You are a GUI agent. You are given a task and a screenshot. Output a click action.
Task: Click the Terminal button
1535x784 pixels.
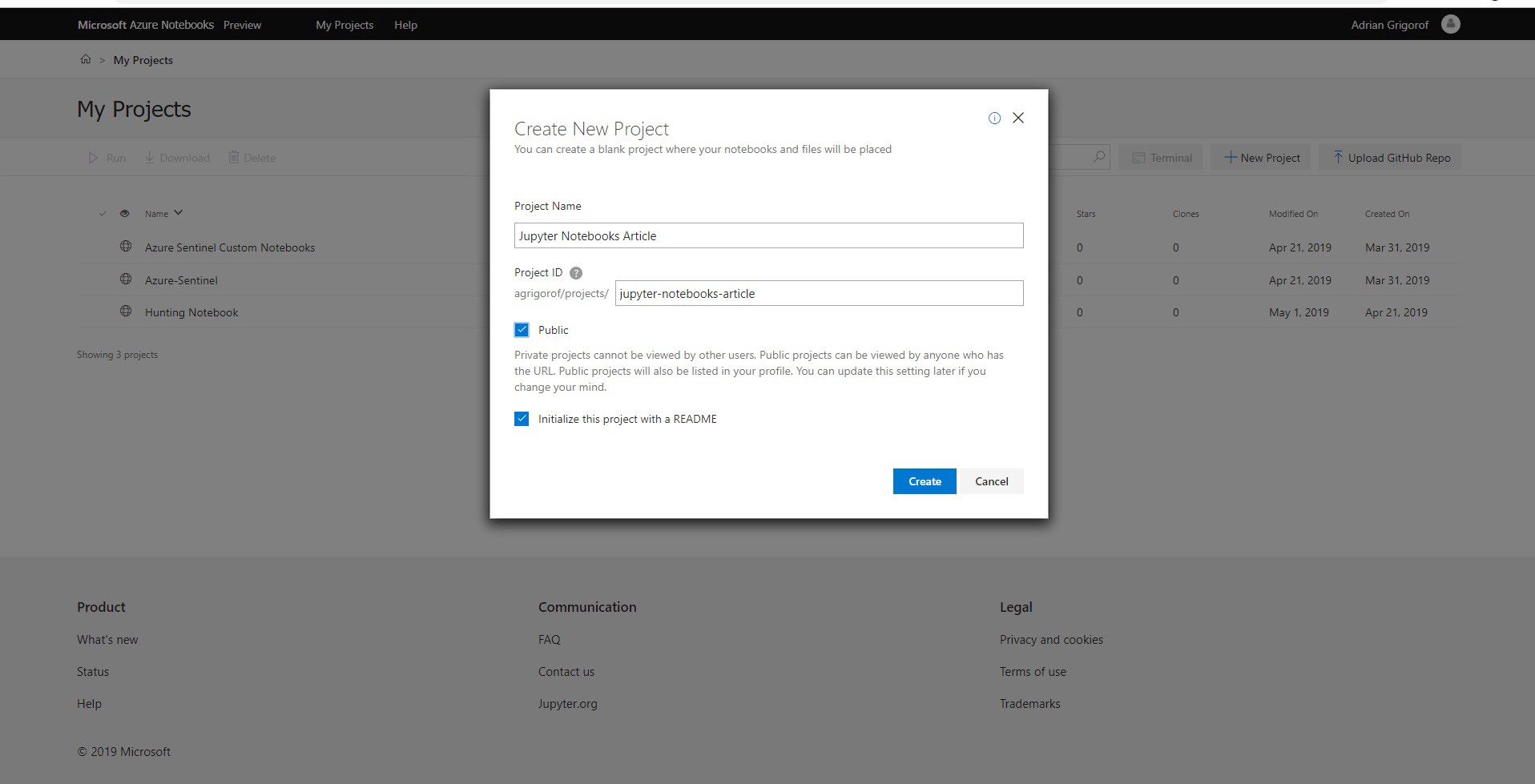point(1162,158)
